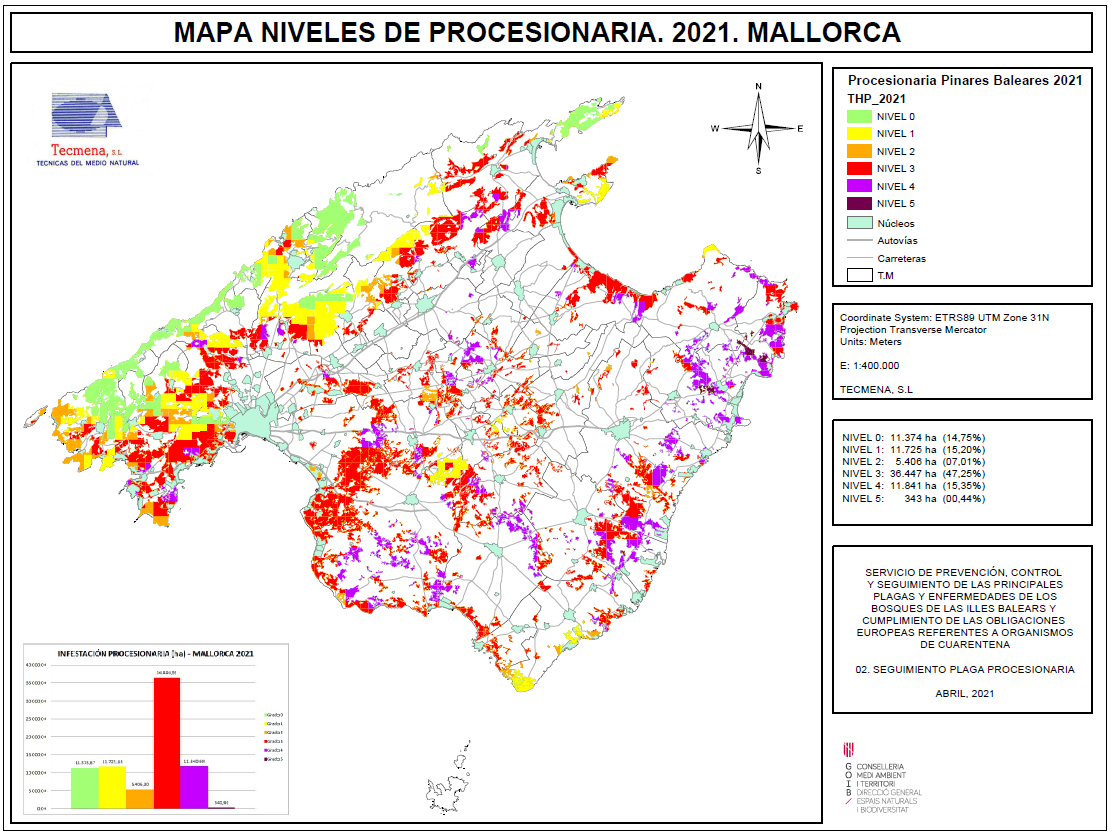Image resolution: width=1113 pixels, height=835 pixels.
Task: Choose the red NIVEL 3 legend swatch
Action: tap(859, 169)
